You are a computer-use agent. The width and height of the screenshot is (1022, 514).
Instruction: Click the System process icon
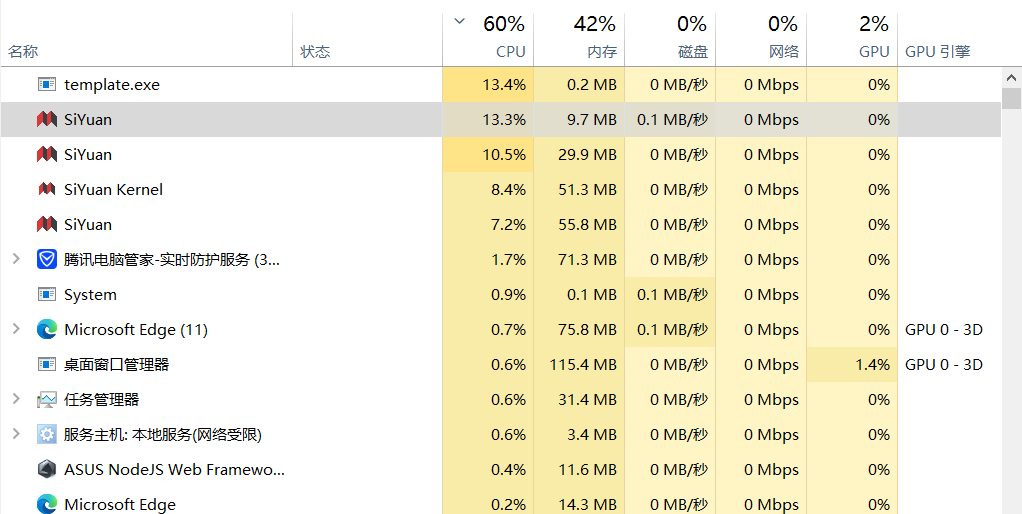[46, 295]
